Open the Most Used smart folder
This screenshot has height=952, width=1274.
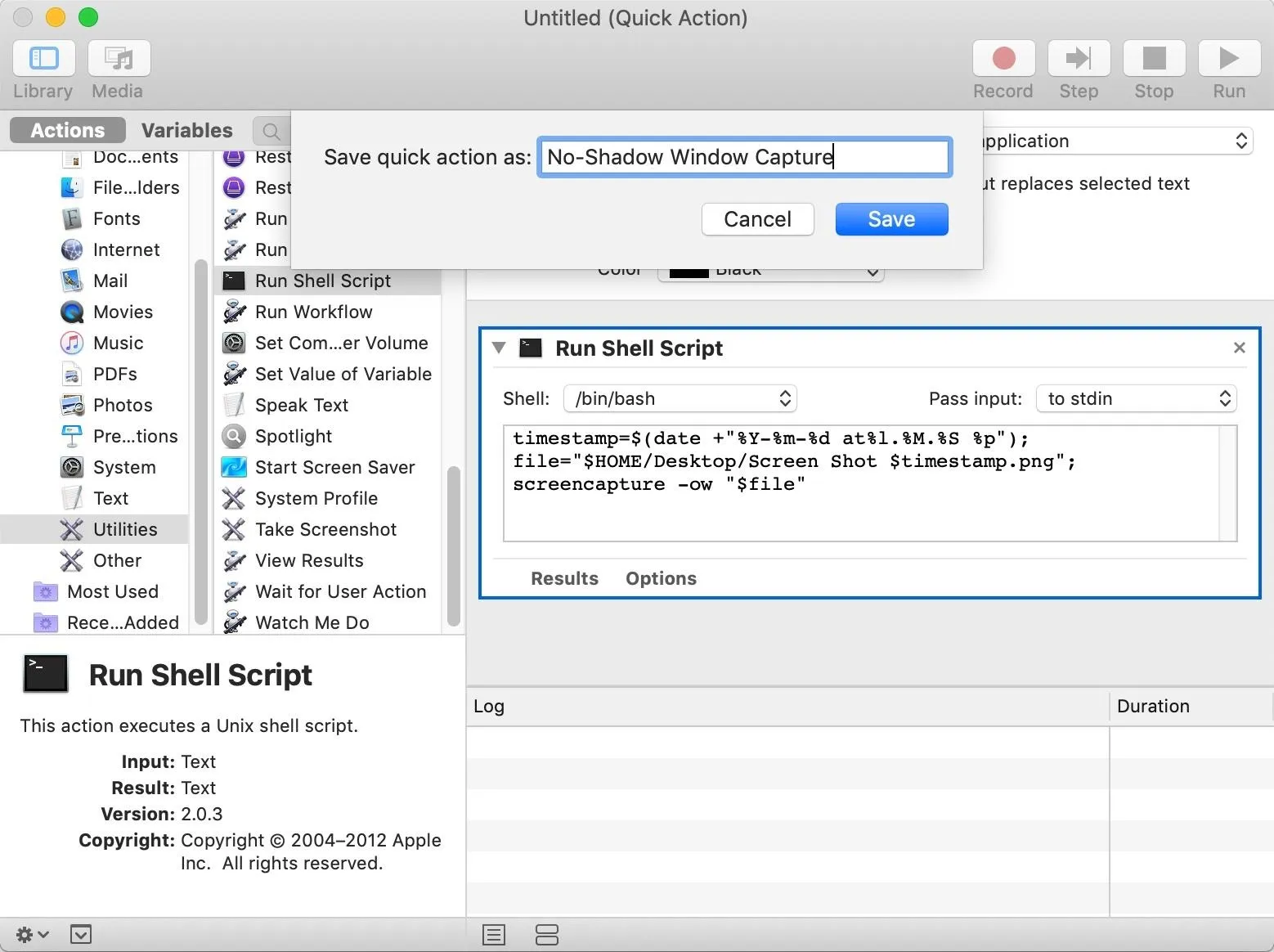pos(96,591)
